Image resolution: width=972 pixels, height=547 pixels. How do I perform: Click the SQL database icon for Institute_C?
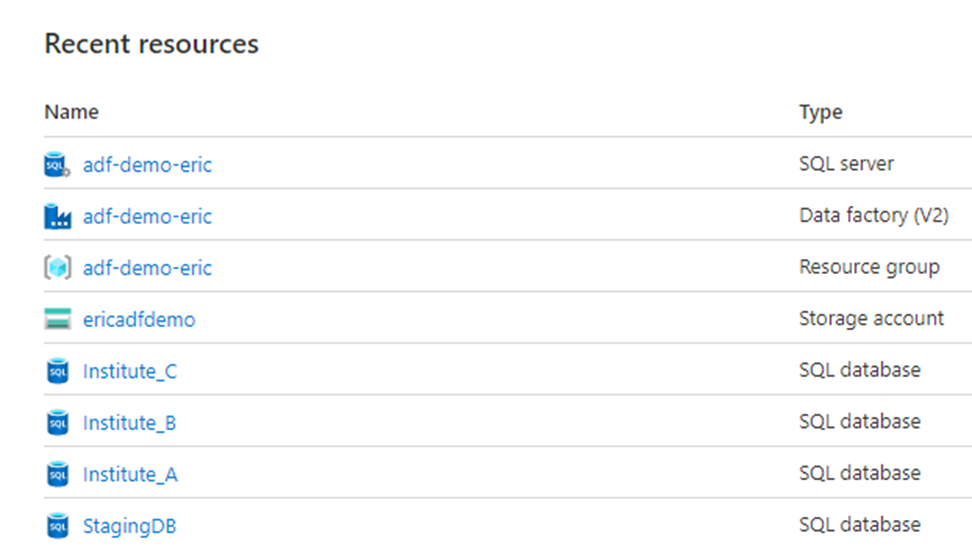(58, 371)
